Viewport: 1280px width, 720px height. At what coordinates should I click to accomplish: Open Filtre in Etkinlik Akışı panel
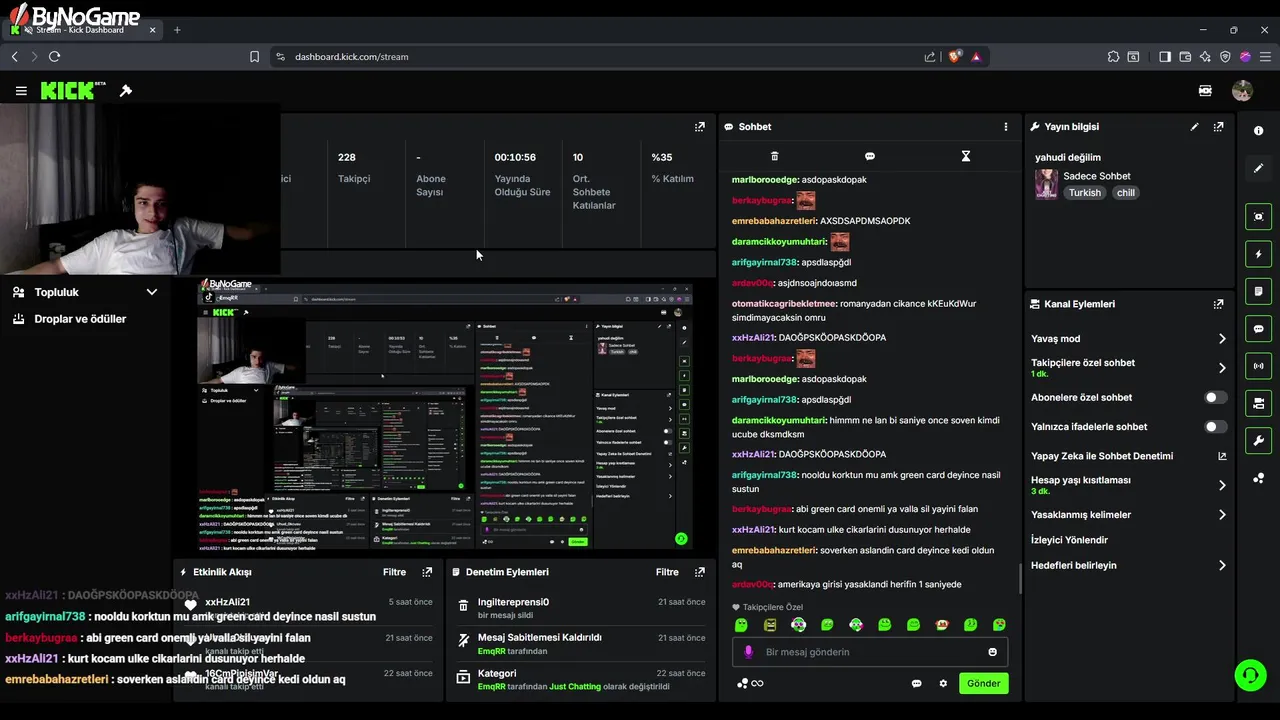(x=394, y=572)
